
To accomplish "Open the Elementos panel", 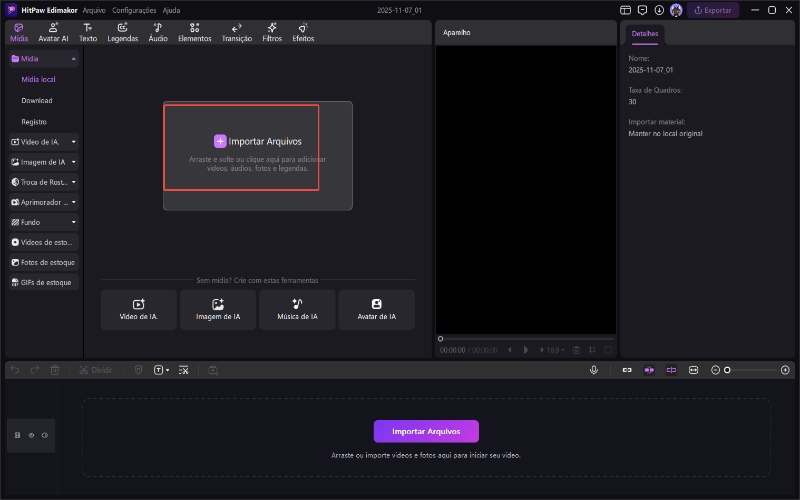I will tap(194, 32).
